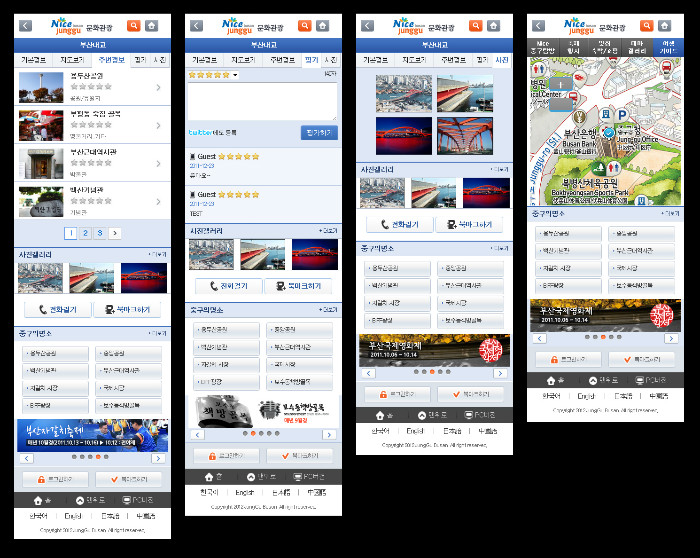Tap the home icon on the photo tab screen
Screen dimensions: 700x558
pos(494,26)
